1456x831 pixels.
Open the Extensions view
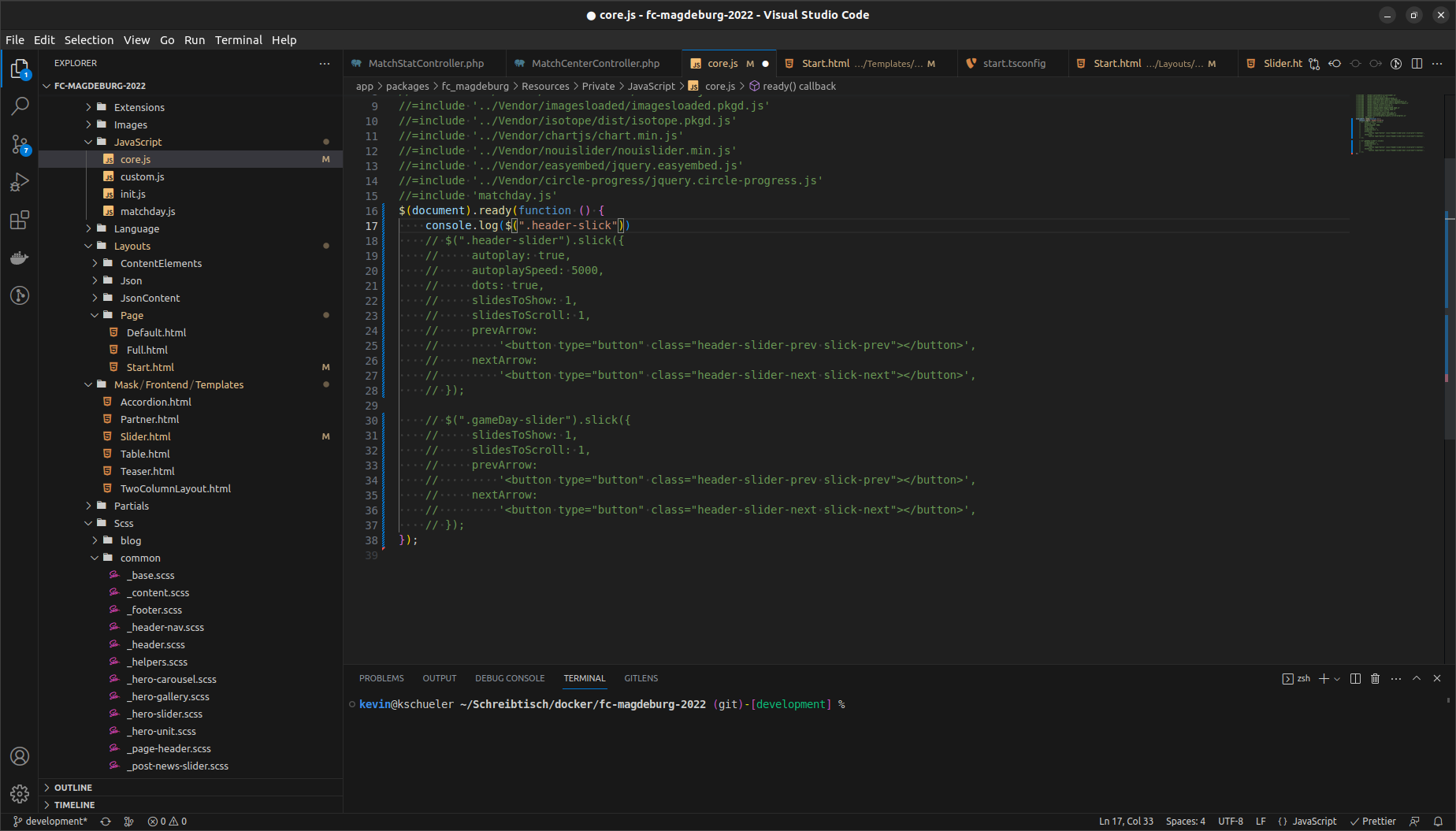pos(20,221)
